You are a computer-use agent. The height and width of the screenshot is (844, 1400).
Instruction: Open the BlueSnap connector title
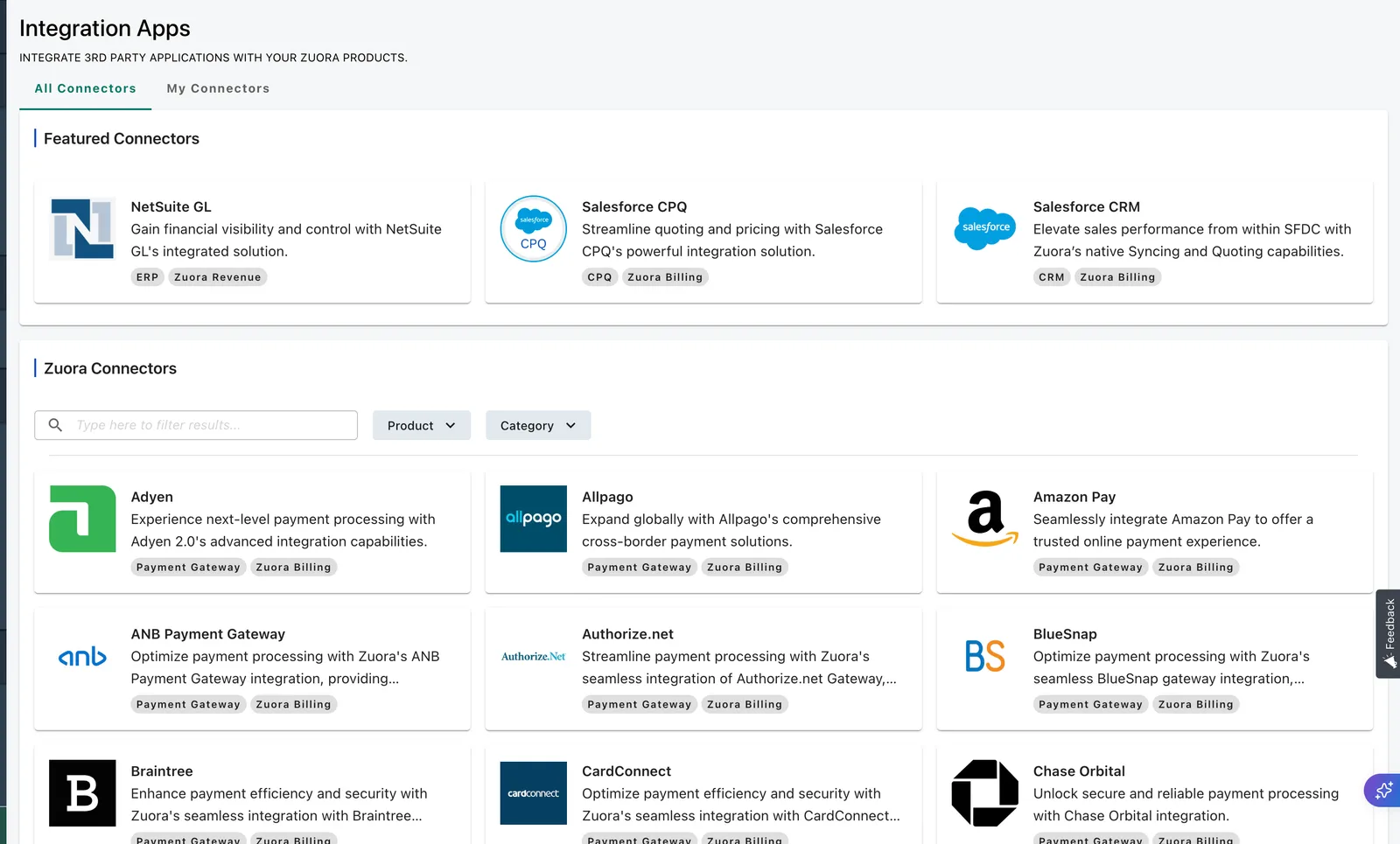point(1065,634)
